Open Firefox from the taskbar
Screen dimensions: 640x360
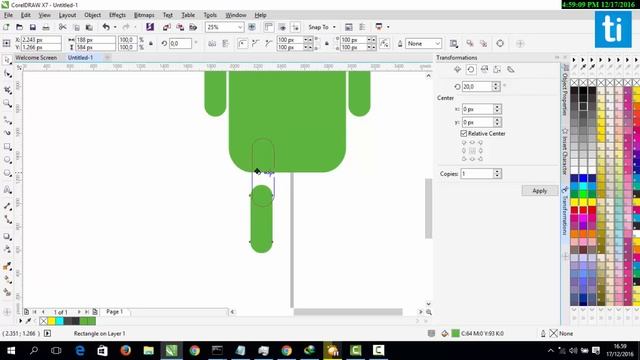(x=126, y=351)
